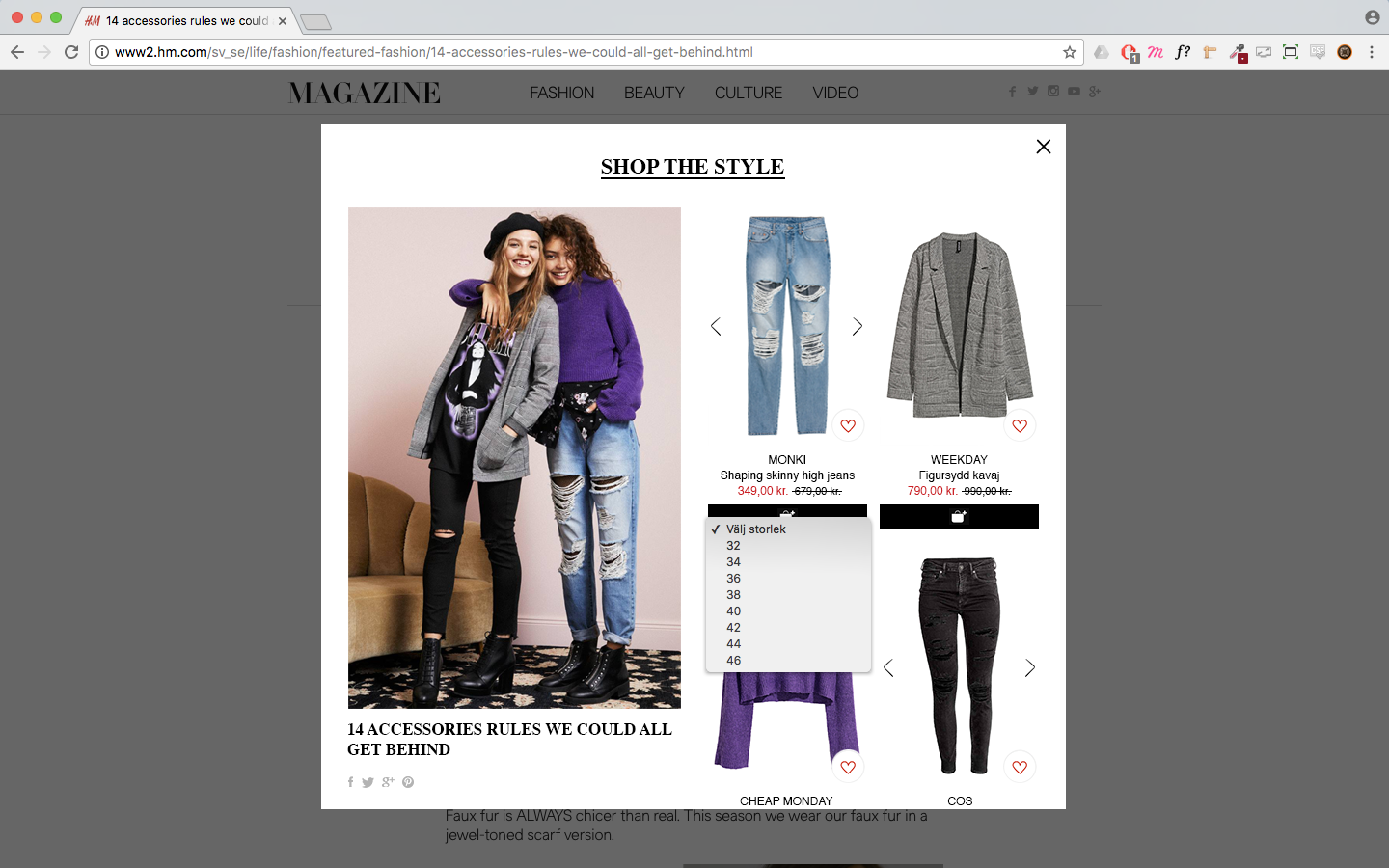Favorite the MONKI jeans with heart icon
1389x868 pixels.
coord(848,425)
